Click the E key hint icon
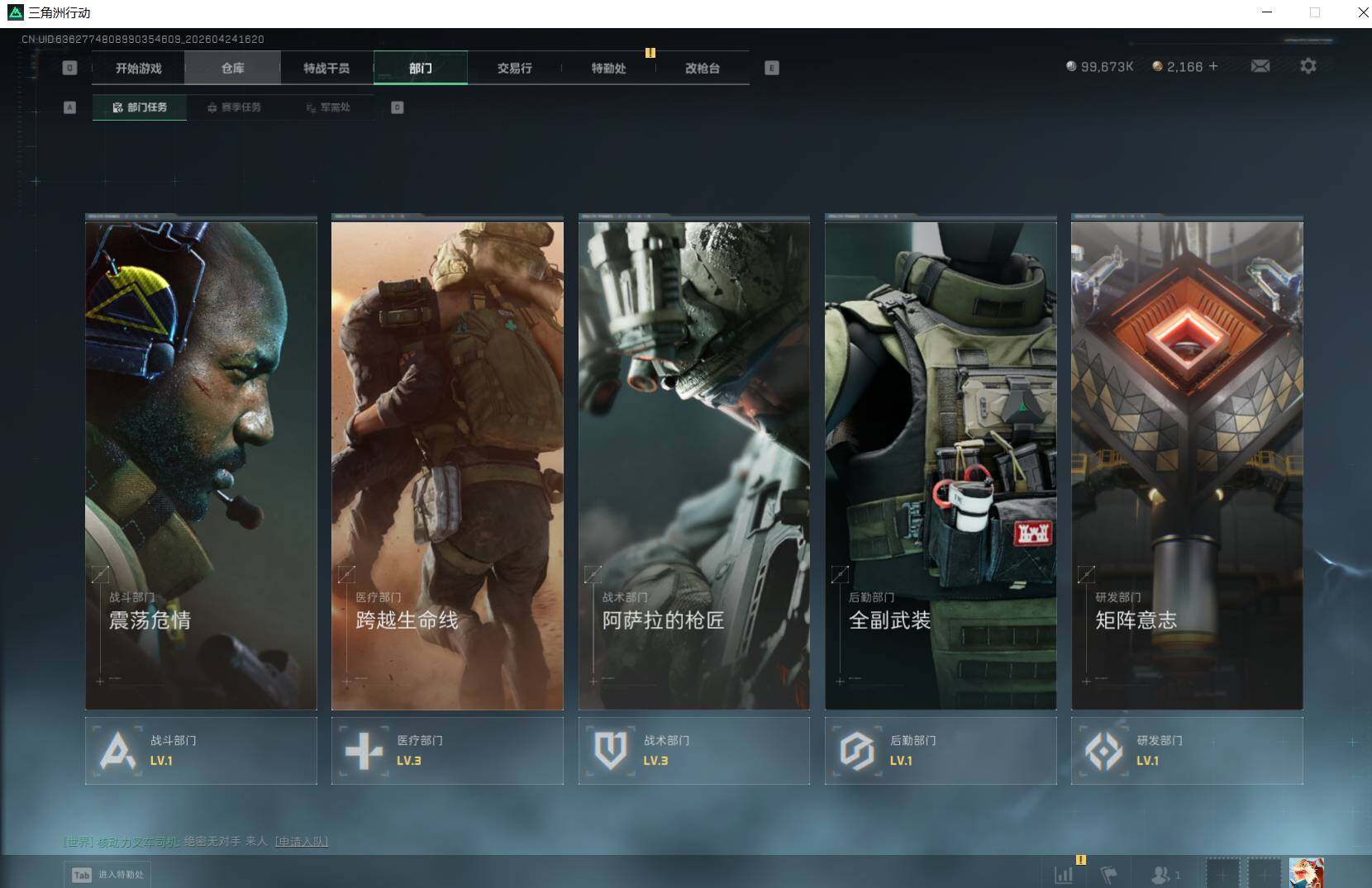The height and width of the screenshot is (888, 1372). pyautogui.click(x=772, y=68)
